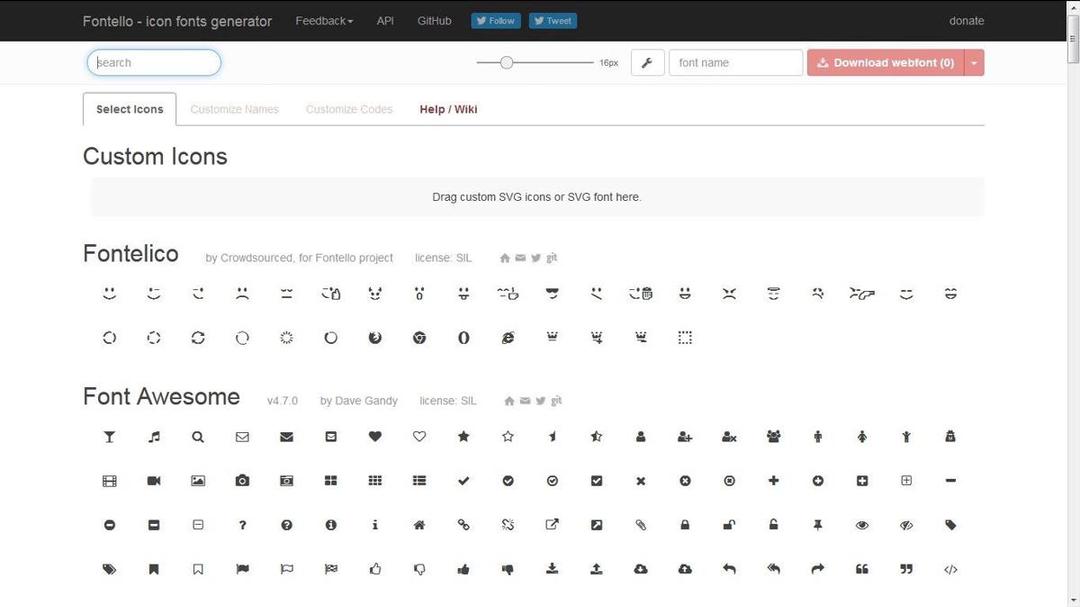Select the plain minus sign icon
This screenshot has width=1080, height=607.
(x=951, y=481)
